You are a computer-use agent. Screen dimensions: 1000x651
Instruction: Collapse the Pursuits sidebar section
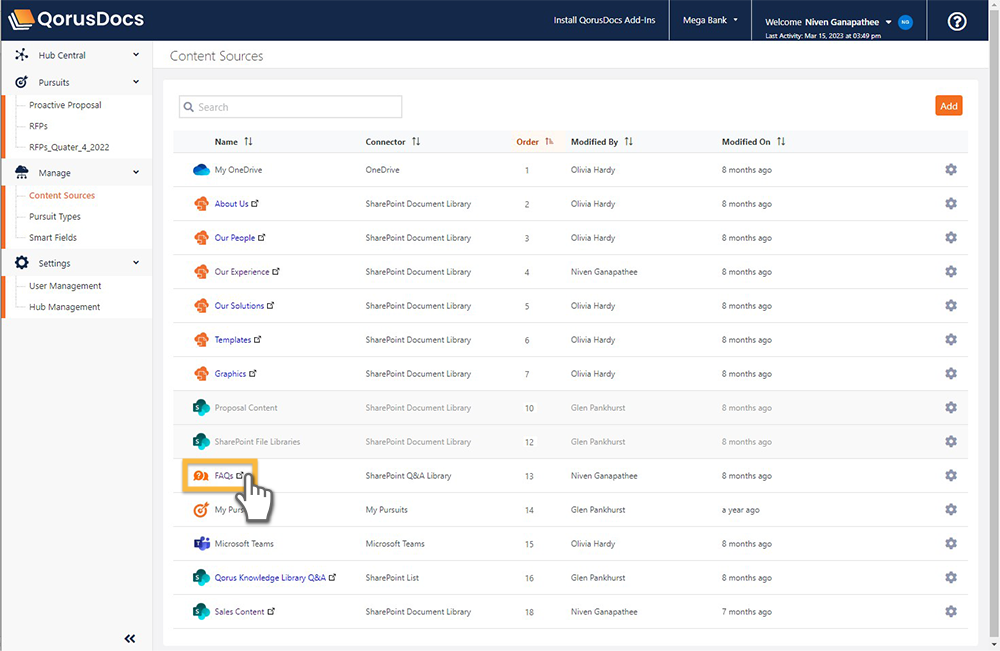(136, 82)
